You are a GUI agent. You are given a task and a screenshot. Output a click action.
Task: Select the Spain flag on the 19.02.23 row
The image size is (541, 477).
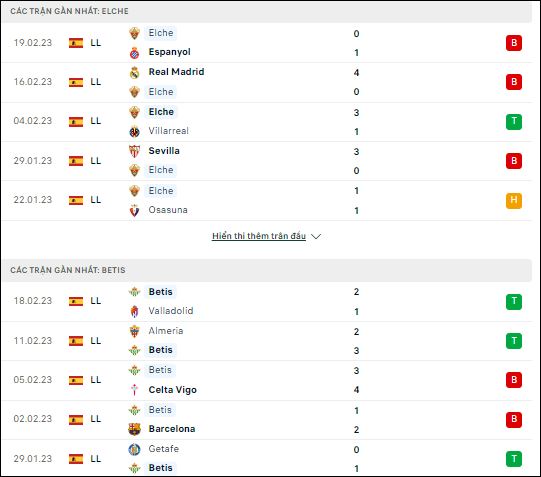(x=76, y=43)
